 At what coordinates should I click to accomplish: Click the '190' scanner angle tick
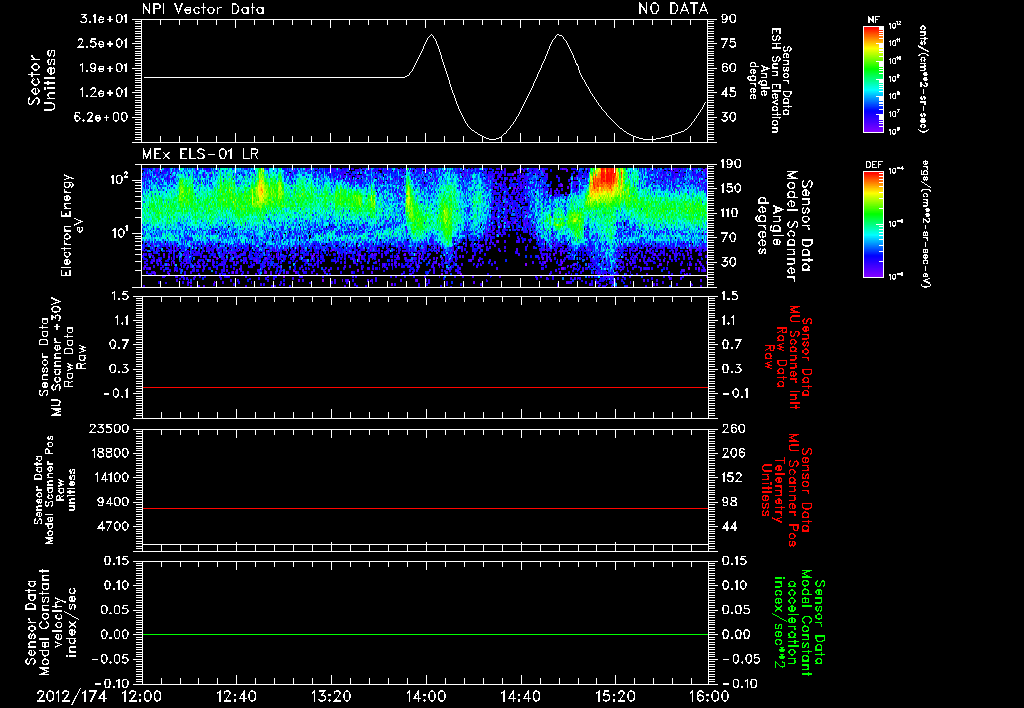pos(731,164)
